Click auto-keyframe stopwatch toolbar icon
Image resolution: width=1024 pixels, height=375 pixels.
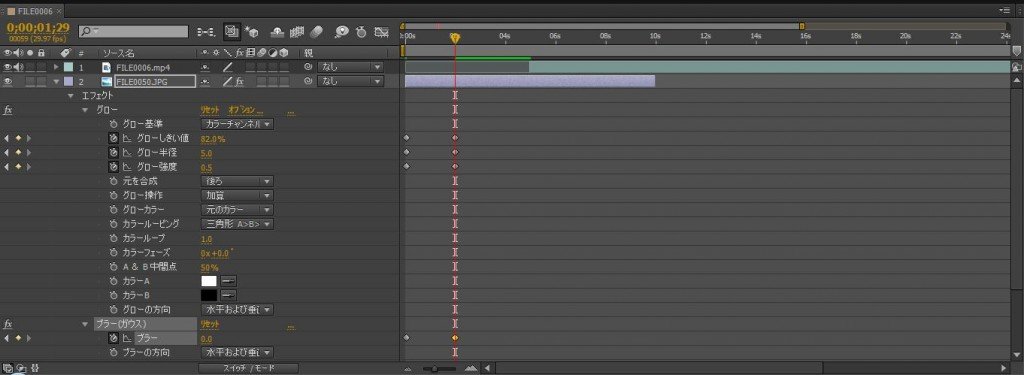(361, 31)
